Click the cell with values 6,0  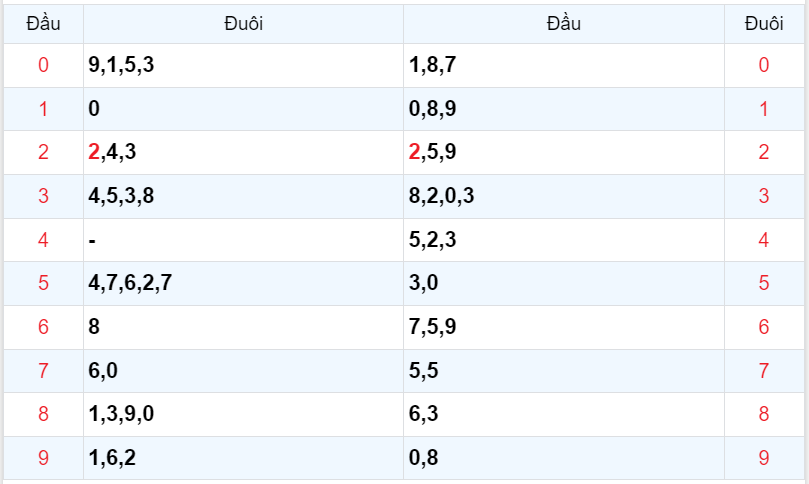103,371
